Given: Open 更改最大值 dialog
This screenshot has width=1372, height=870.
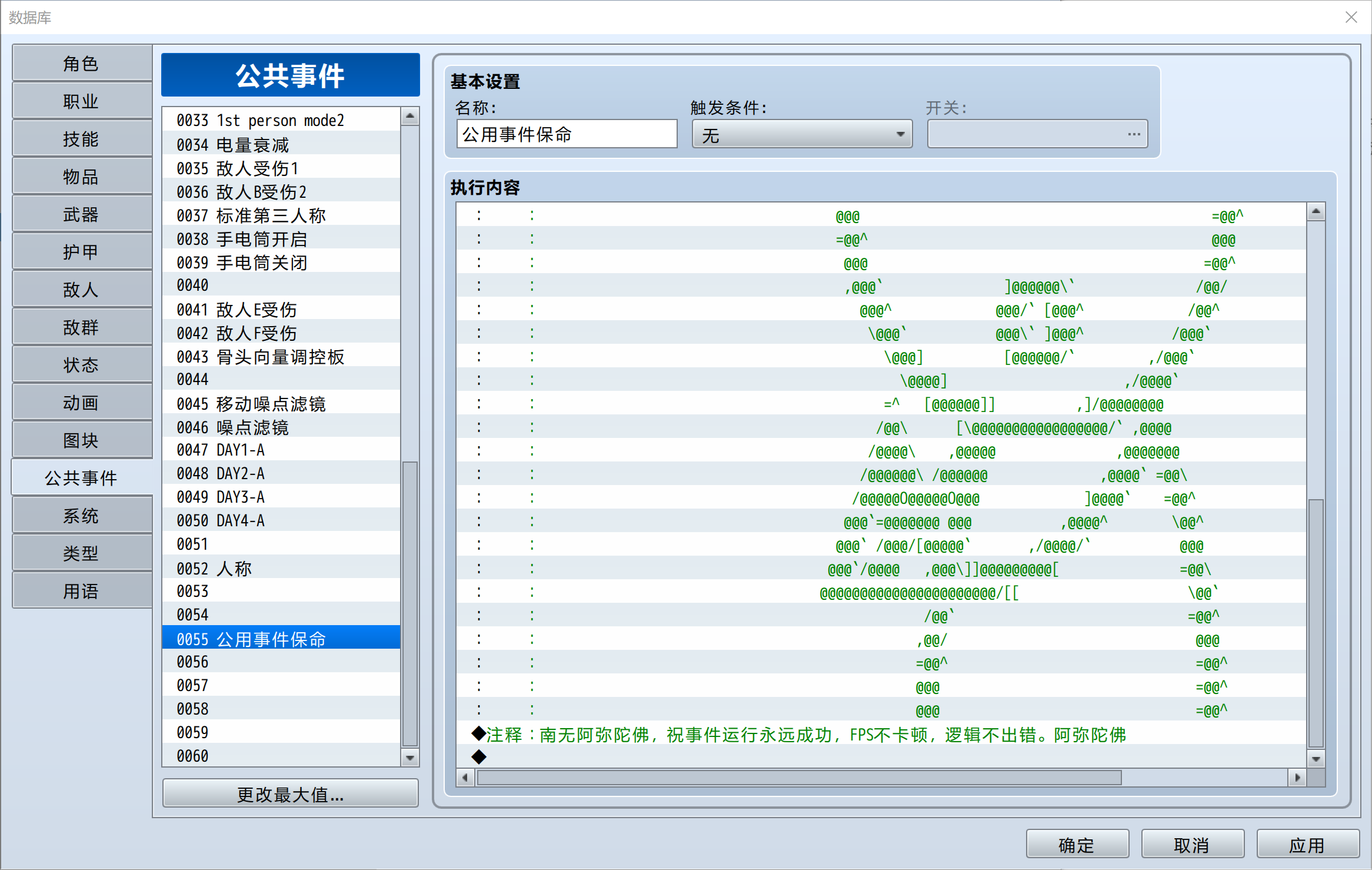Looking at the screenshot, I should click(290, 794).
